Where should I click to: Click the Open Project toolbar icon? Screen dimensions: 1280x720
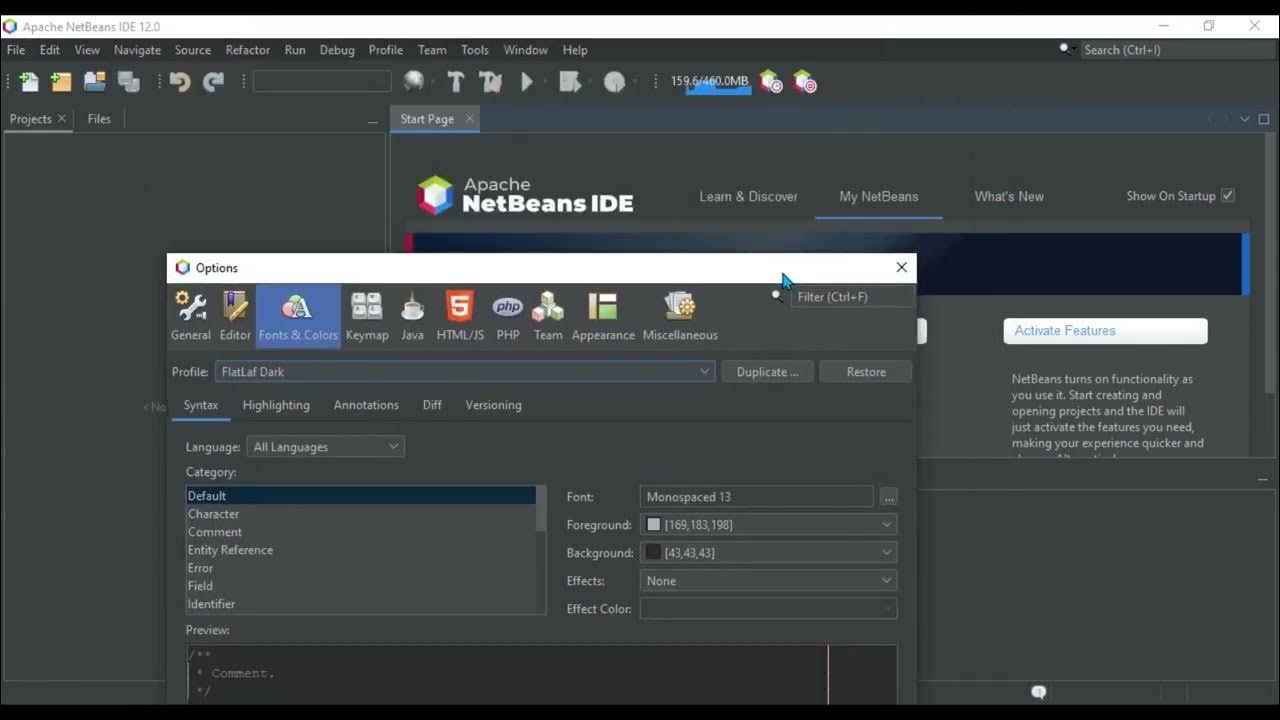pos(95,82)
